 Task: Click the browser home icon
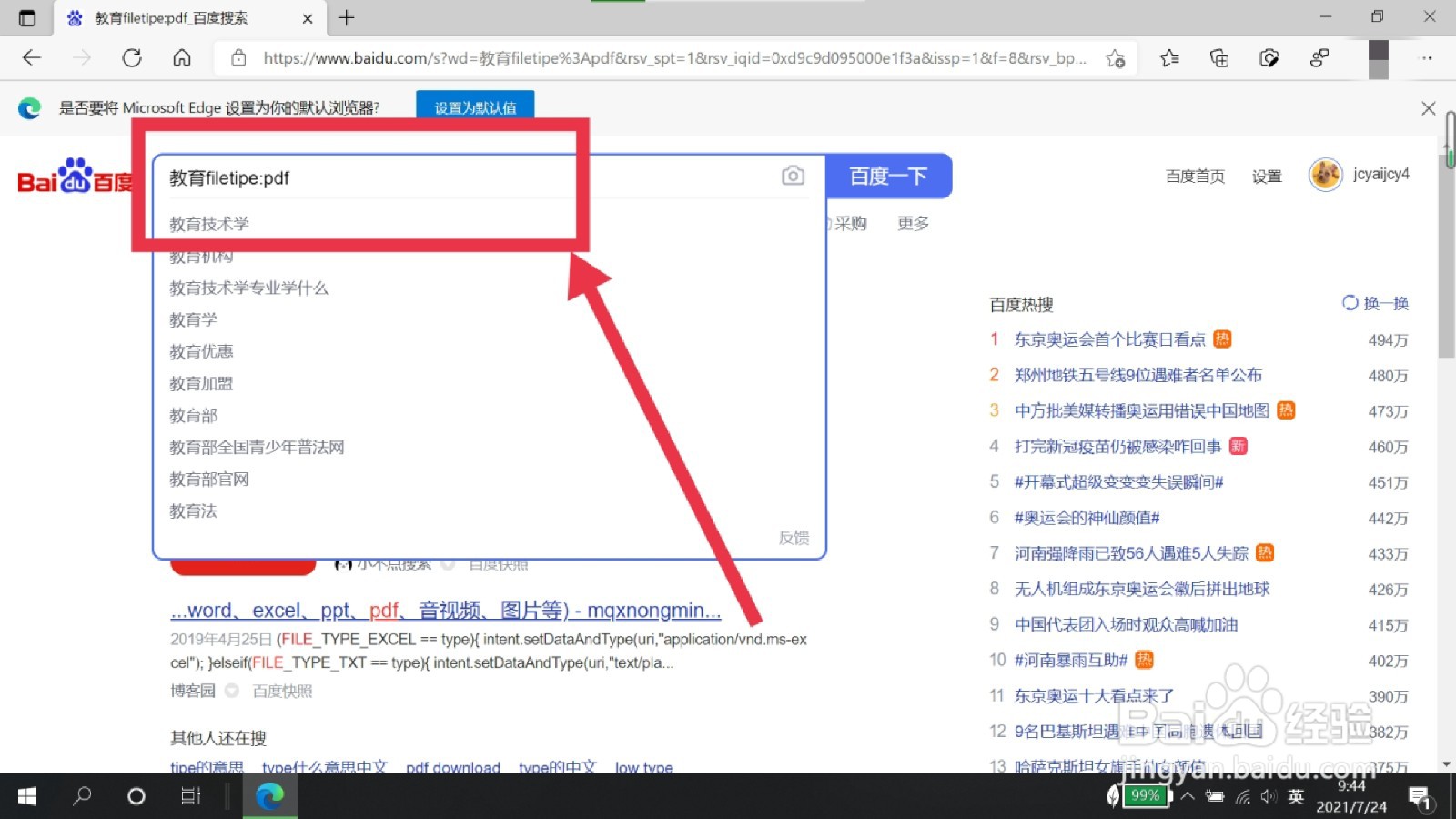click(181, 57)
